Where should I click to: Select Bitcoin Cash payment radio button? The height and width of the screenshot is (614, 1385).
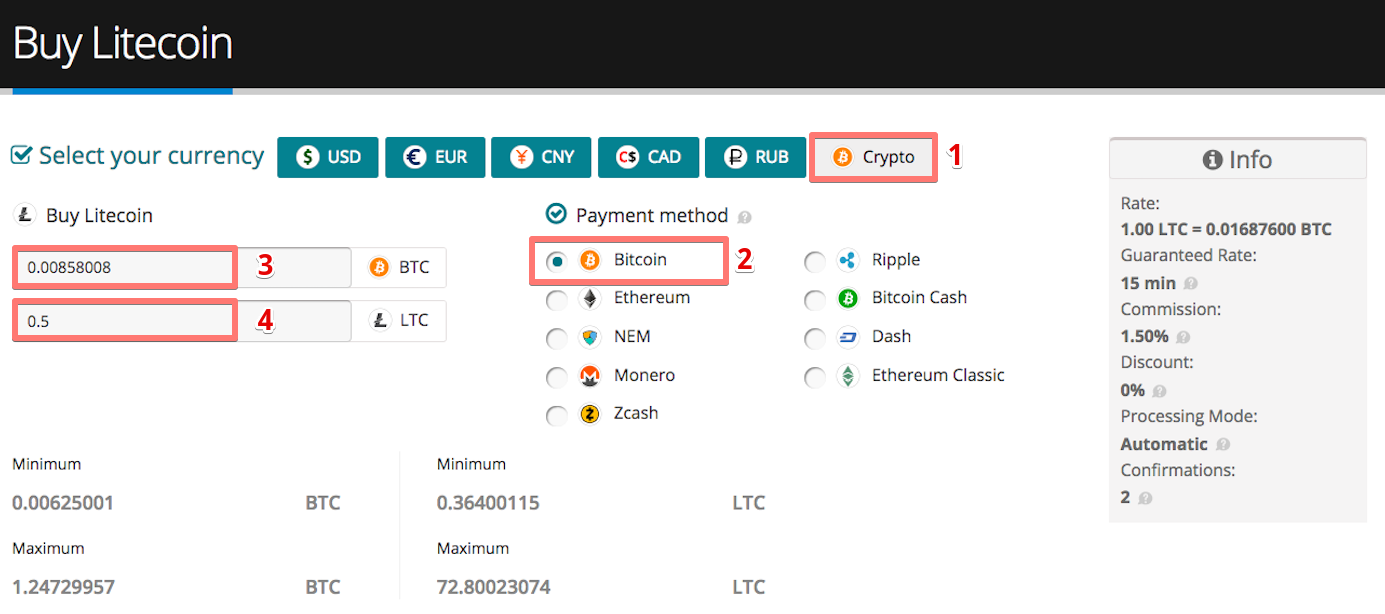[x=815, y=299]
